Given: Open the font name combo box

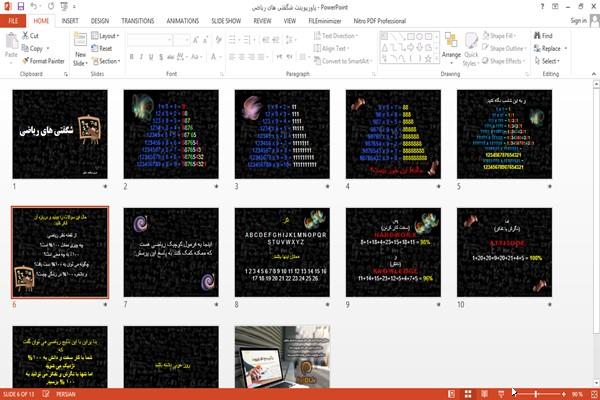Looking at the screenshot, I should point(149,40).
